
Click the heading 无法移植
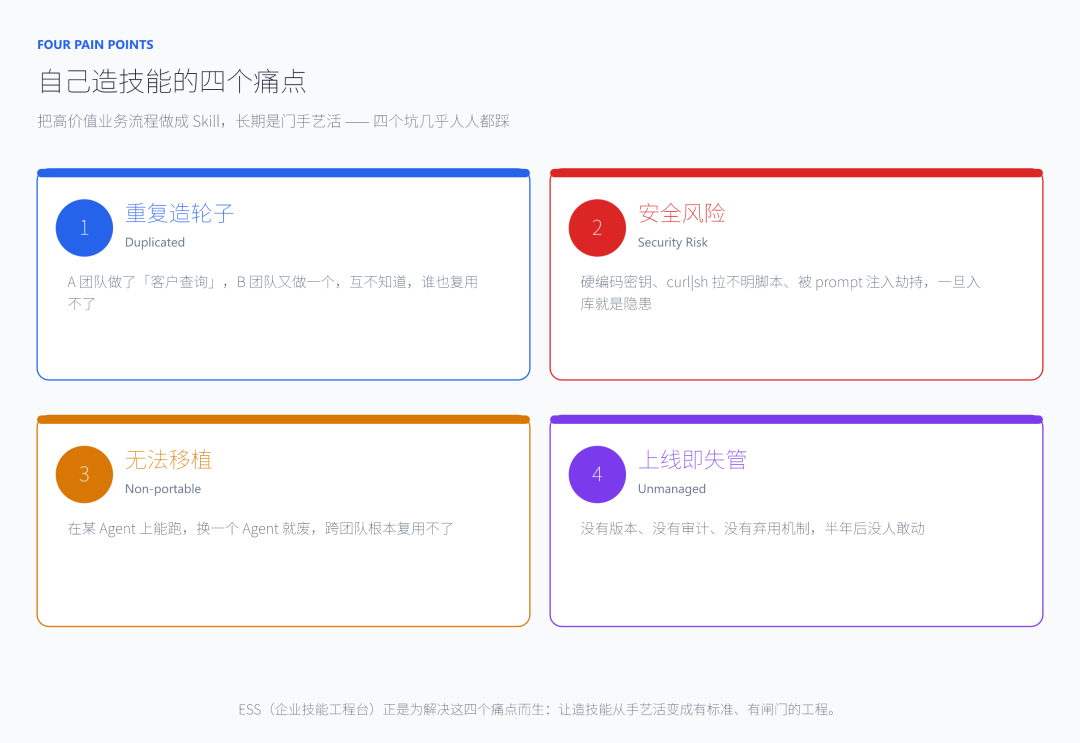(x=168, y=459)
